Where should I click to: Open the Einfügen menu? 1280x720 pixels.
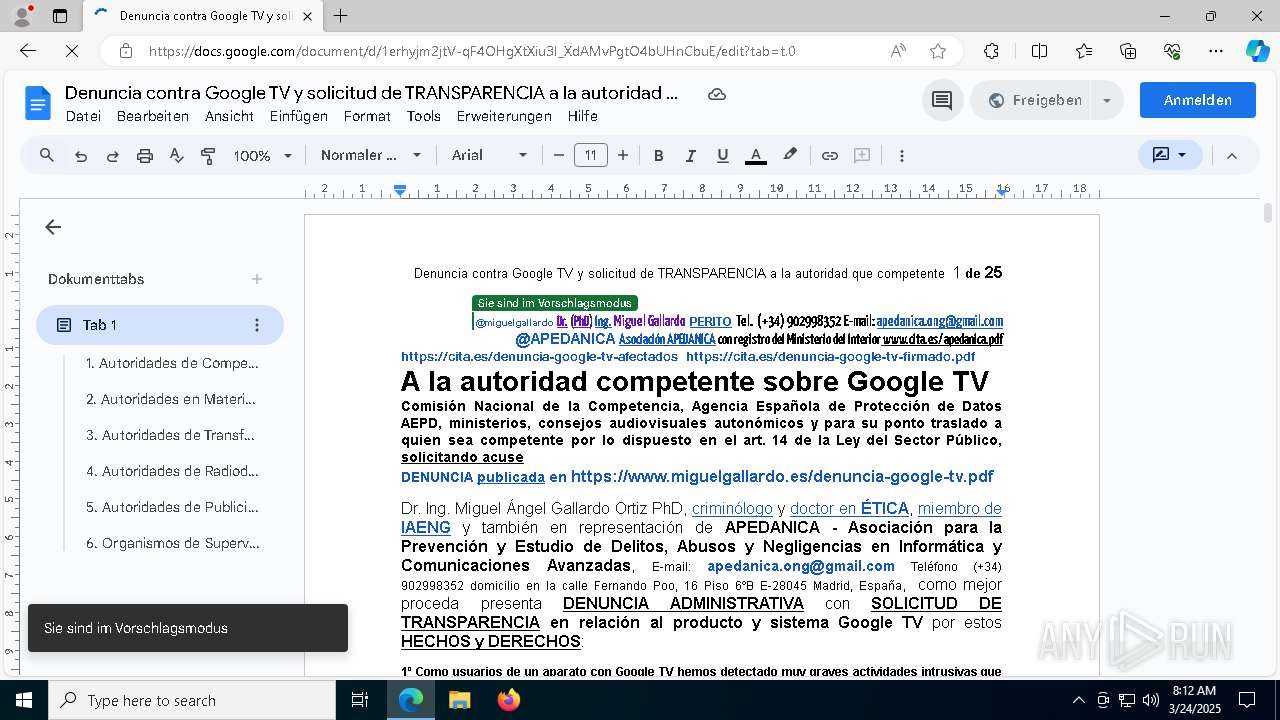coord(299,116)
